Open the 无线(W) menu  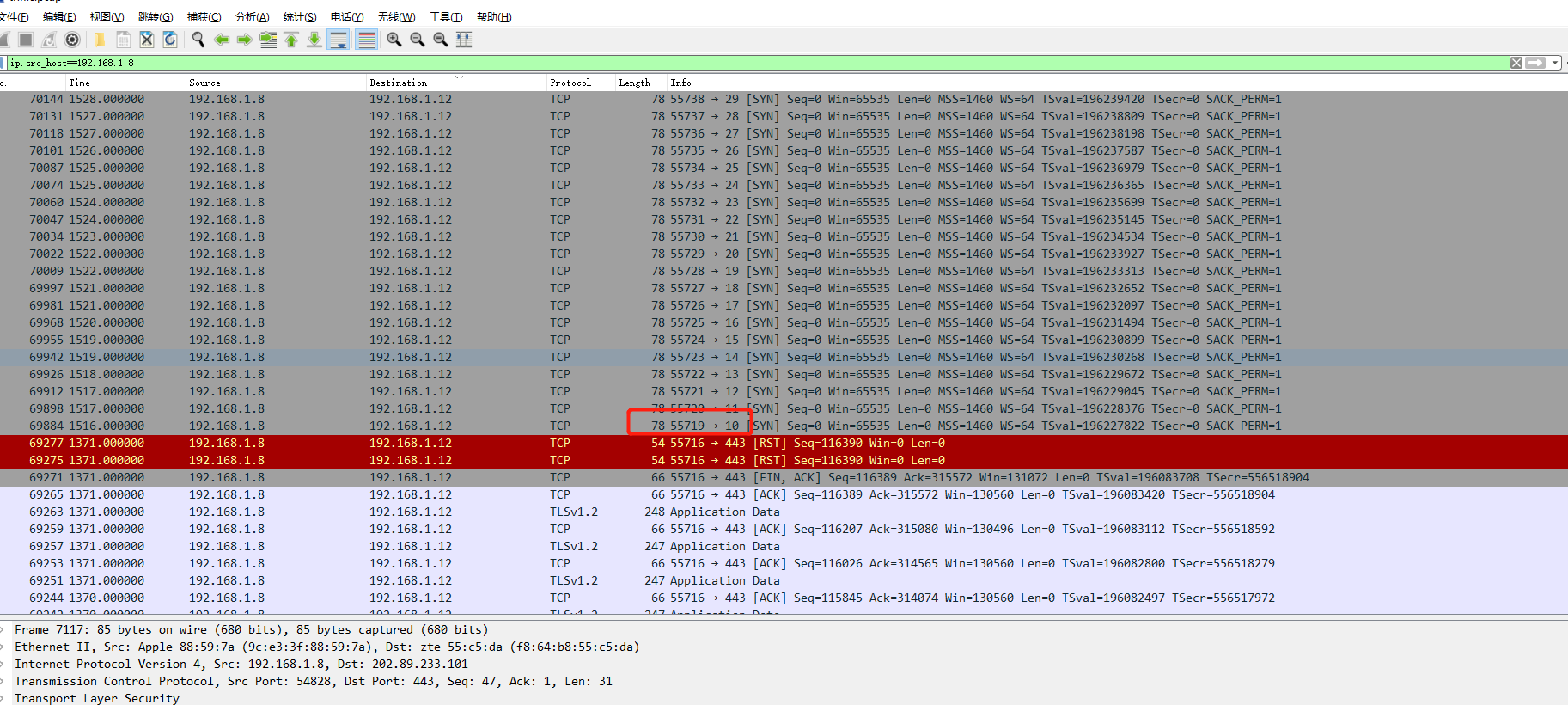point(397,17)
